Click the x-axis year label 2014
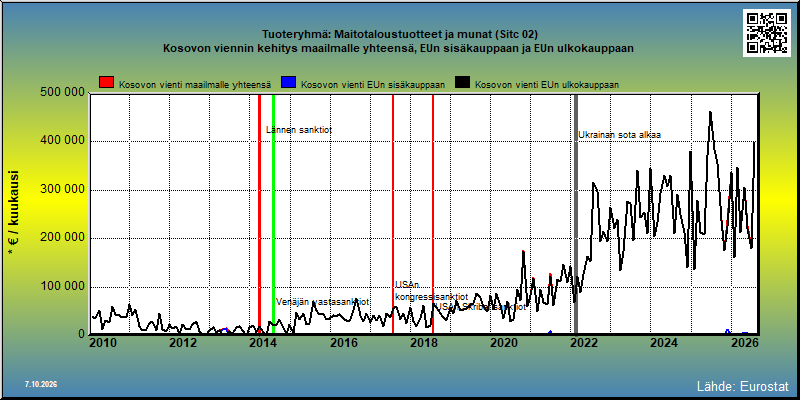 263,342
